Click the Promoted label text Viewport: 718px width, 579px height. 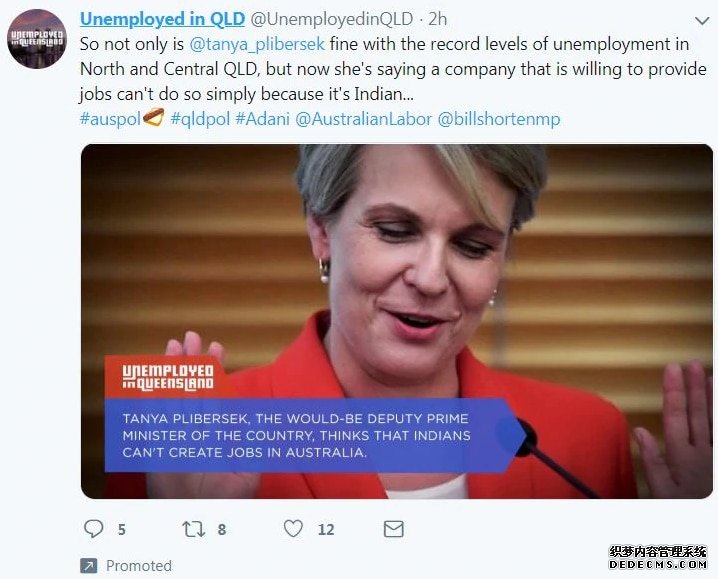139,566
